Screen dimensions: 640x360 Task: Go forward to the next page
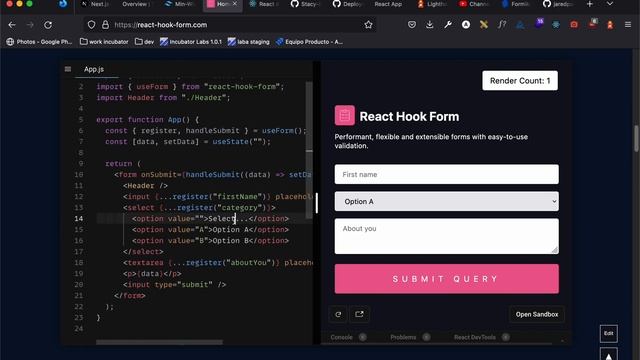[x=30, y=25]
